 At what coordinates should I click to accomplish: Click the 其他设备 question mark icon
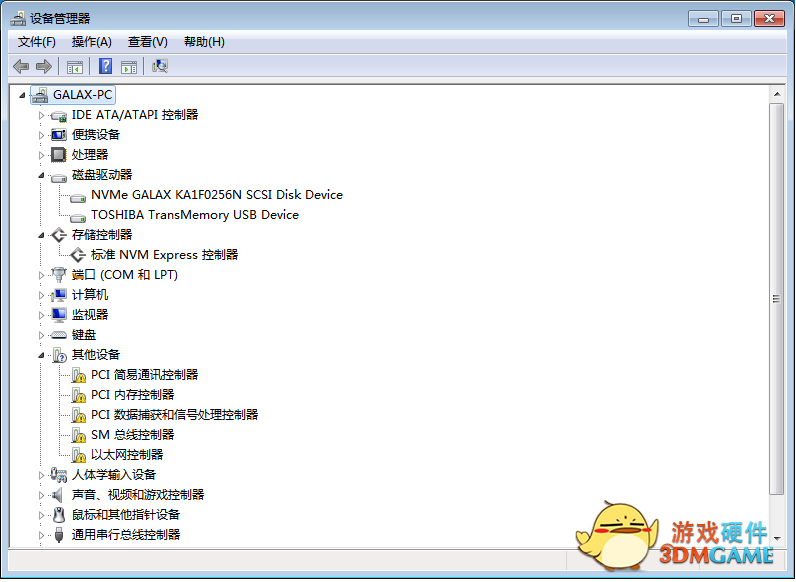[x=59, y=355]
